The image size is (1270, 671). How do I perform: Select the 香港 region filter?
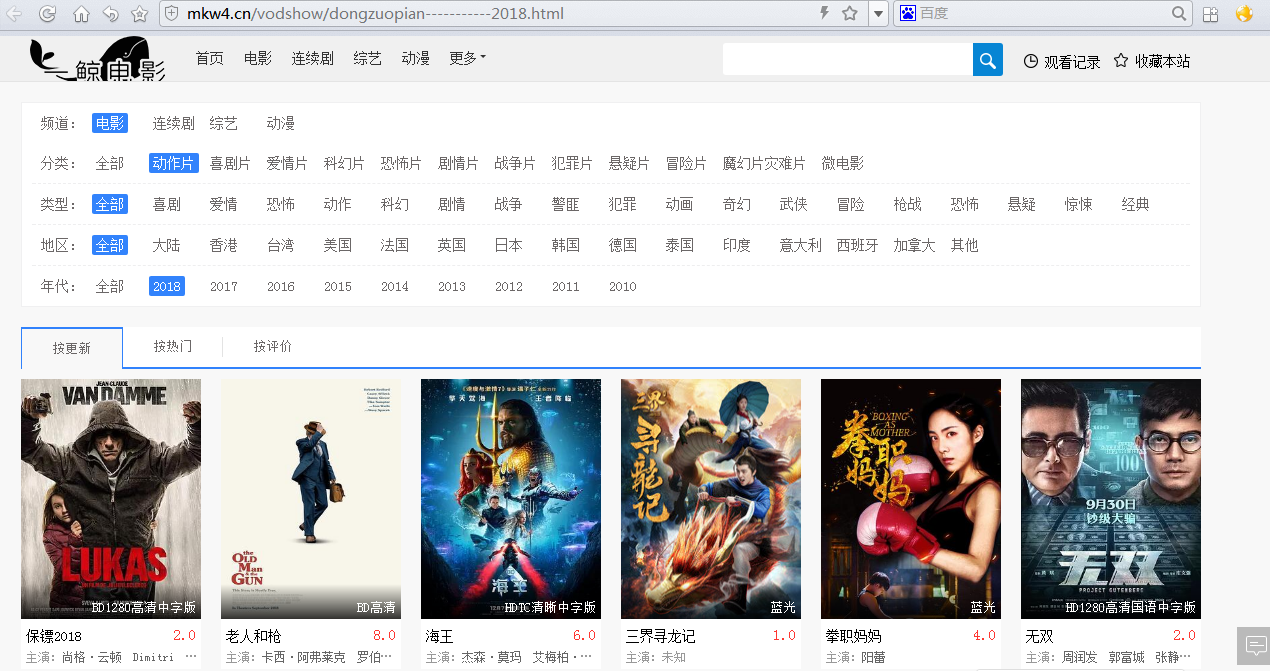coord(223,244)
